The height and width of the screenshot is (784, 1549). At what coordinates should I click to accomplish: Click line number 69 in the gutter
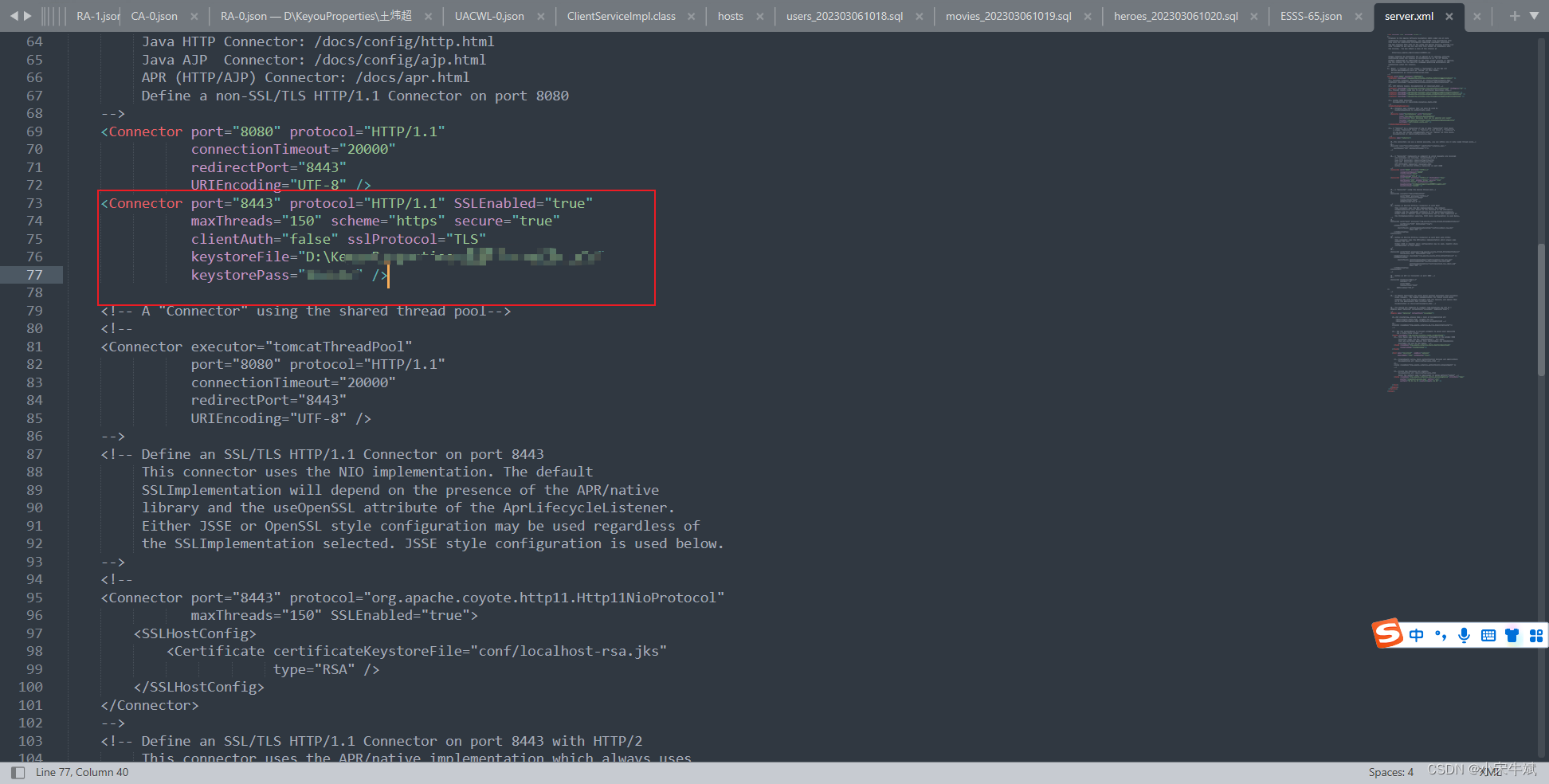(34, 131)
